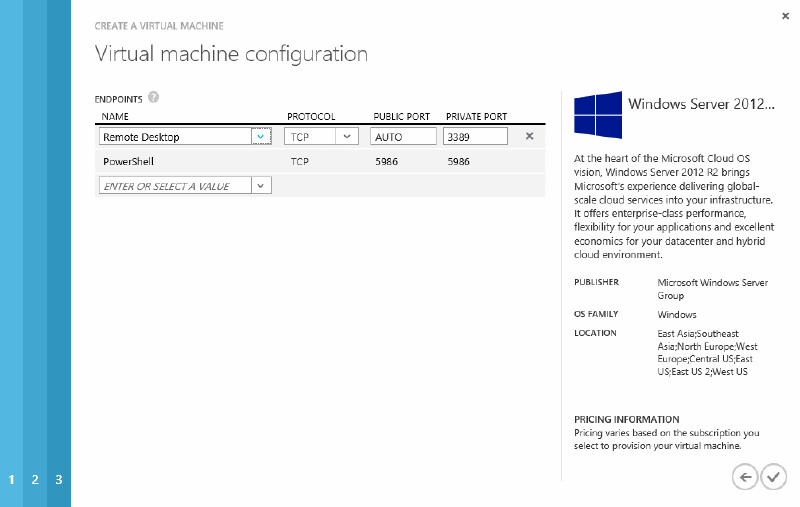The width and height of the screenshot is (800, 507).
Task: Click the 'CREATE A VIRTUAL MACHINE' breadcrumb text
Action: 159,26
